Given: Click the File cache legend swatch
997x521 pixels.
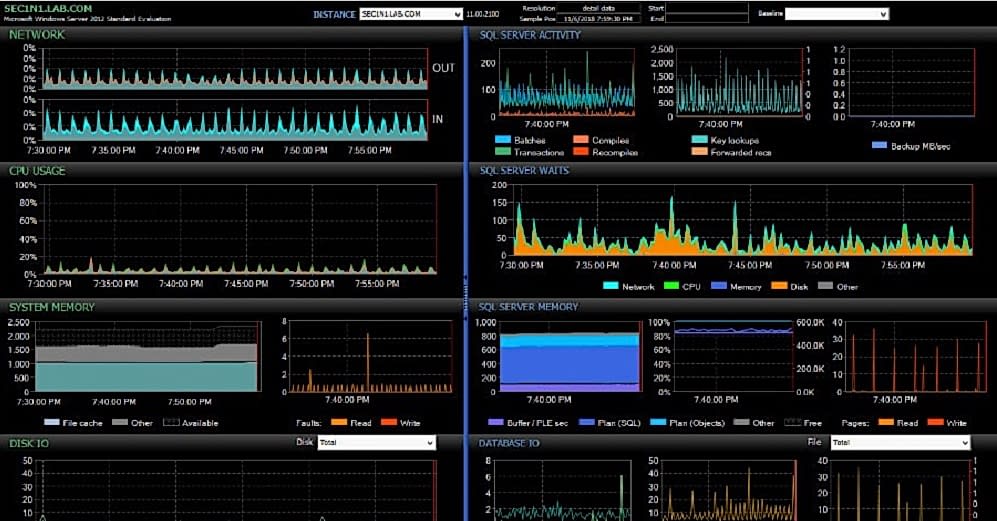Looking at the screenshot, I should [x=50, y=423].
